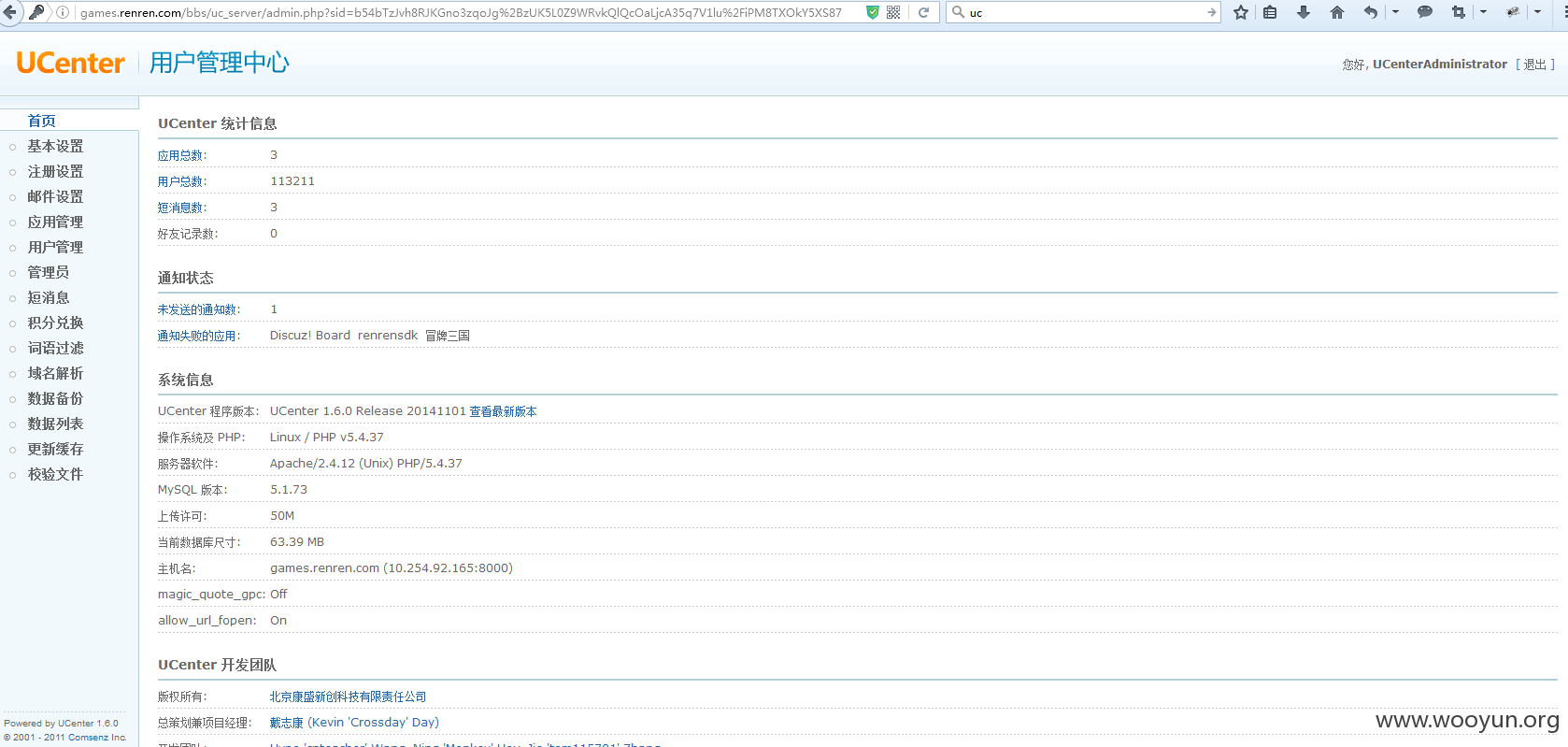Go back with the browser back arrow
This screenshot has height=747, width=1568.
pyautogui.click(x=10, y=12)
